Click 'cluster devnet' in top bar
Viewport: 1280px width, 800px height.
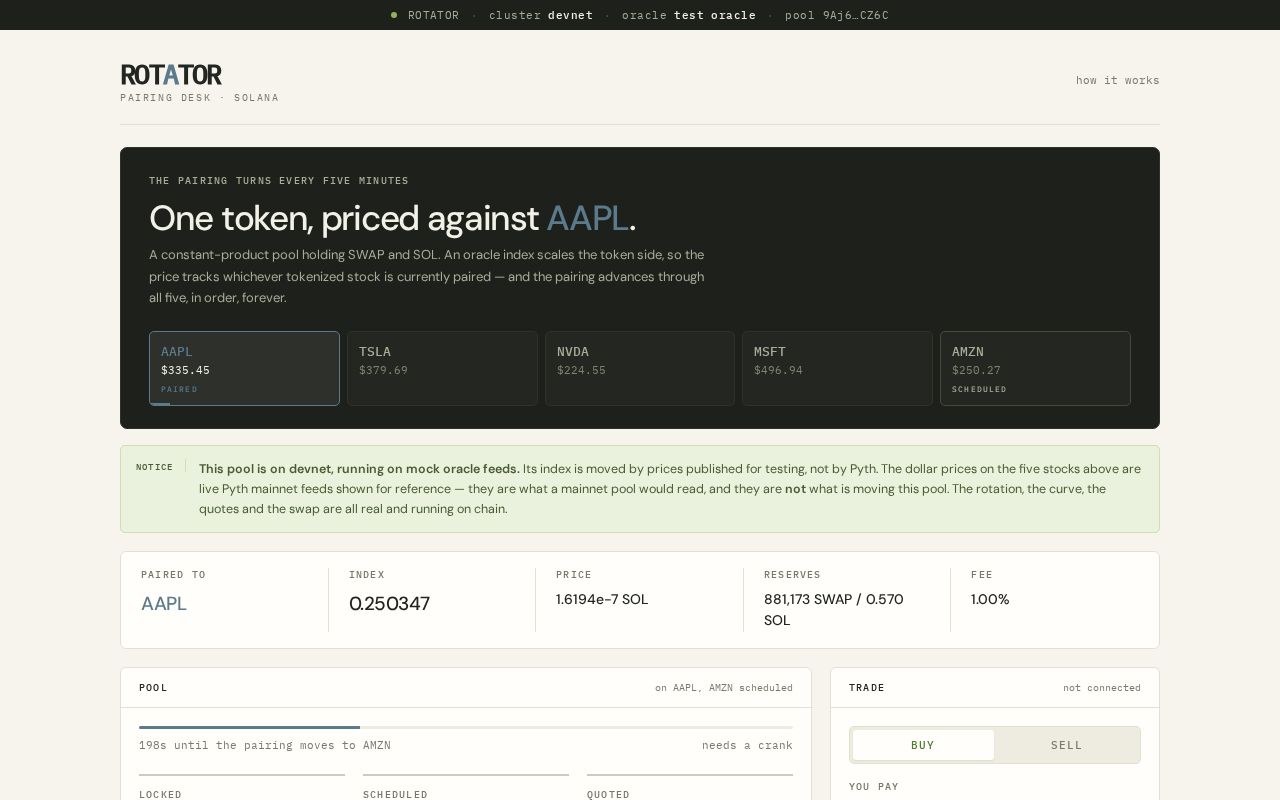click(x=541, y=15)
